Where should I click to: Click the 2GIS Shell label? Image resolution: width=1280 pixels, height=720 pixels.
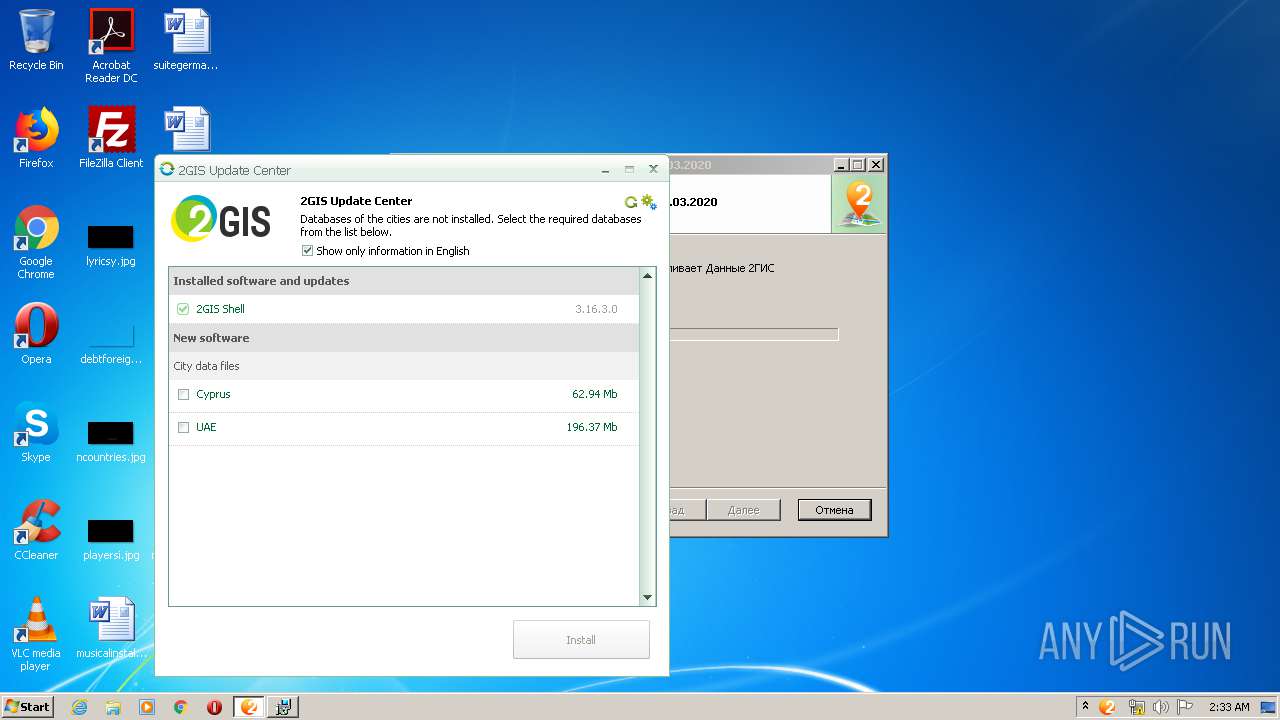220,309
